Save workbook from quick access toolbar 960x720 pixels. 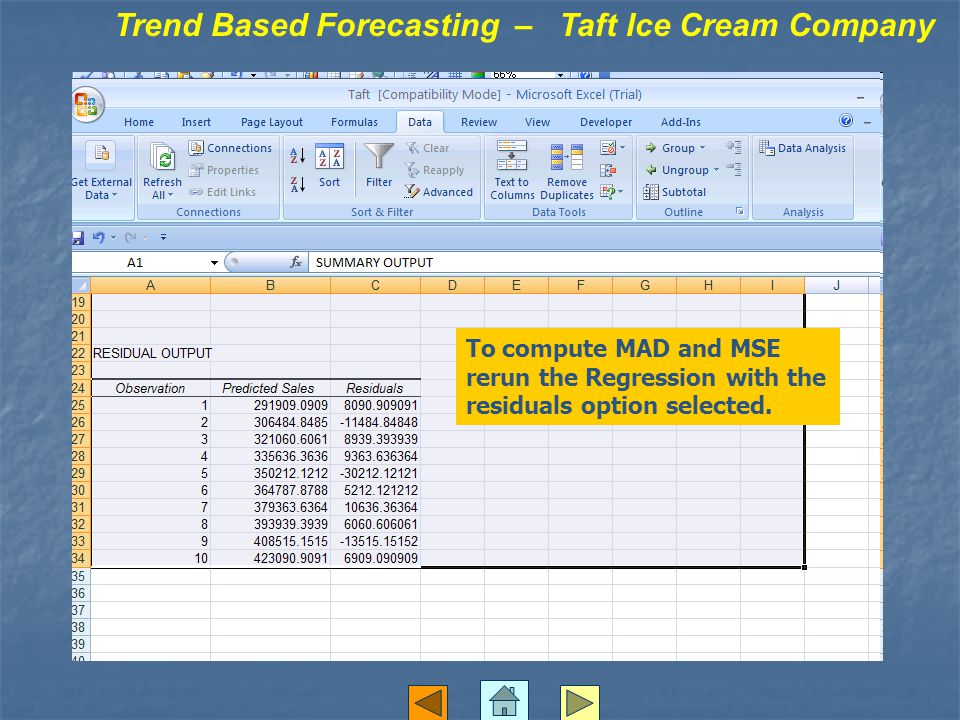tap(78, 238)
